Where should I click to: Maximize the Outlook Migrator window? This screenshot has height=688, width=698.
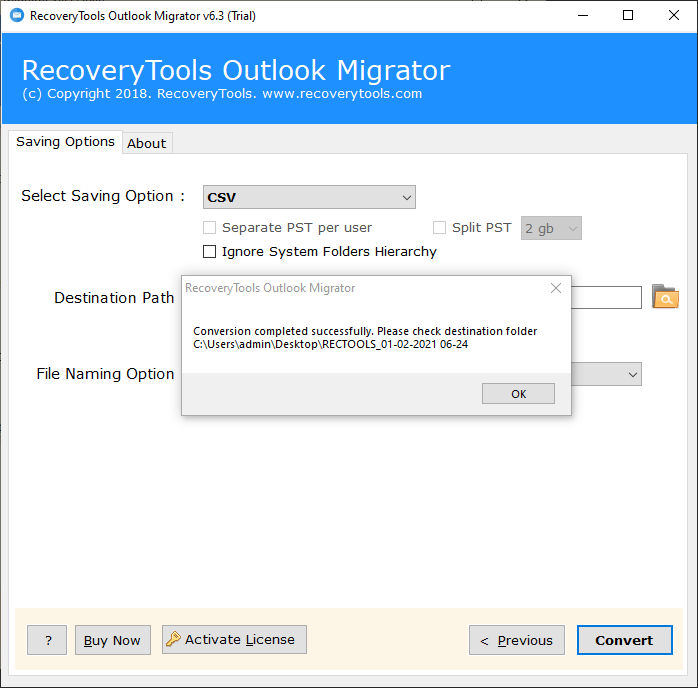tap(628, 16)
